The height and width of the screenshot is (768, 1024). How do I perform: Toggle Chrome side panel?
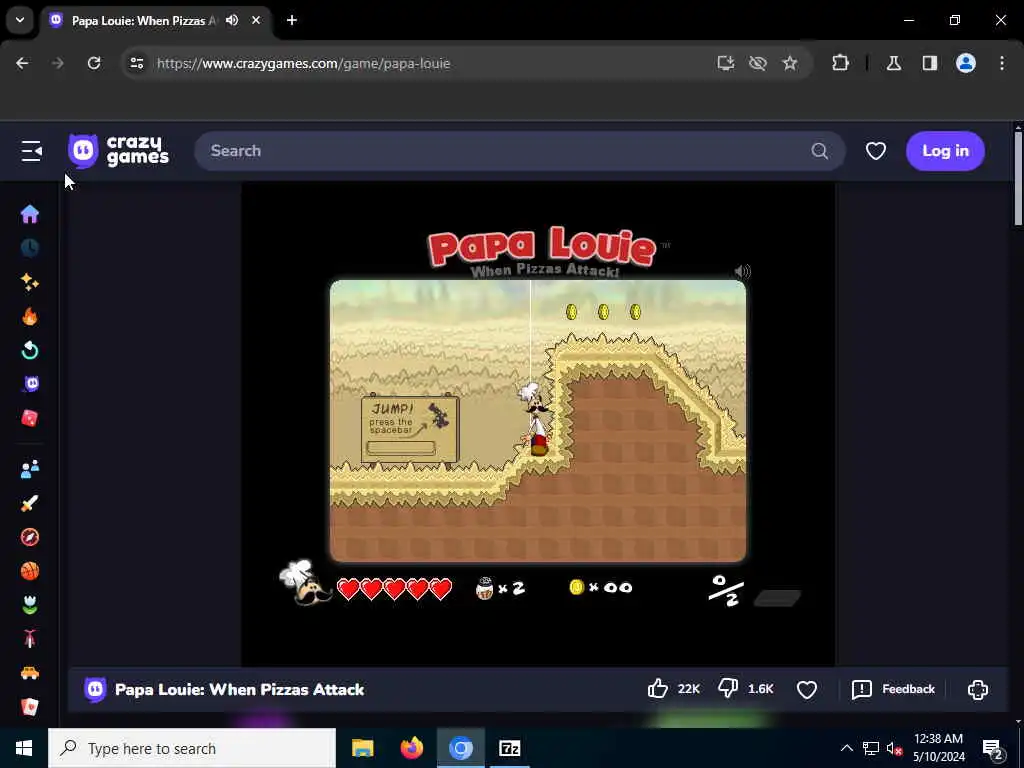[930, 63]
